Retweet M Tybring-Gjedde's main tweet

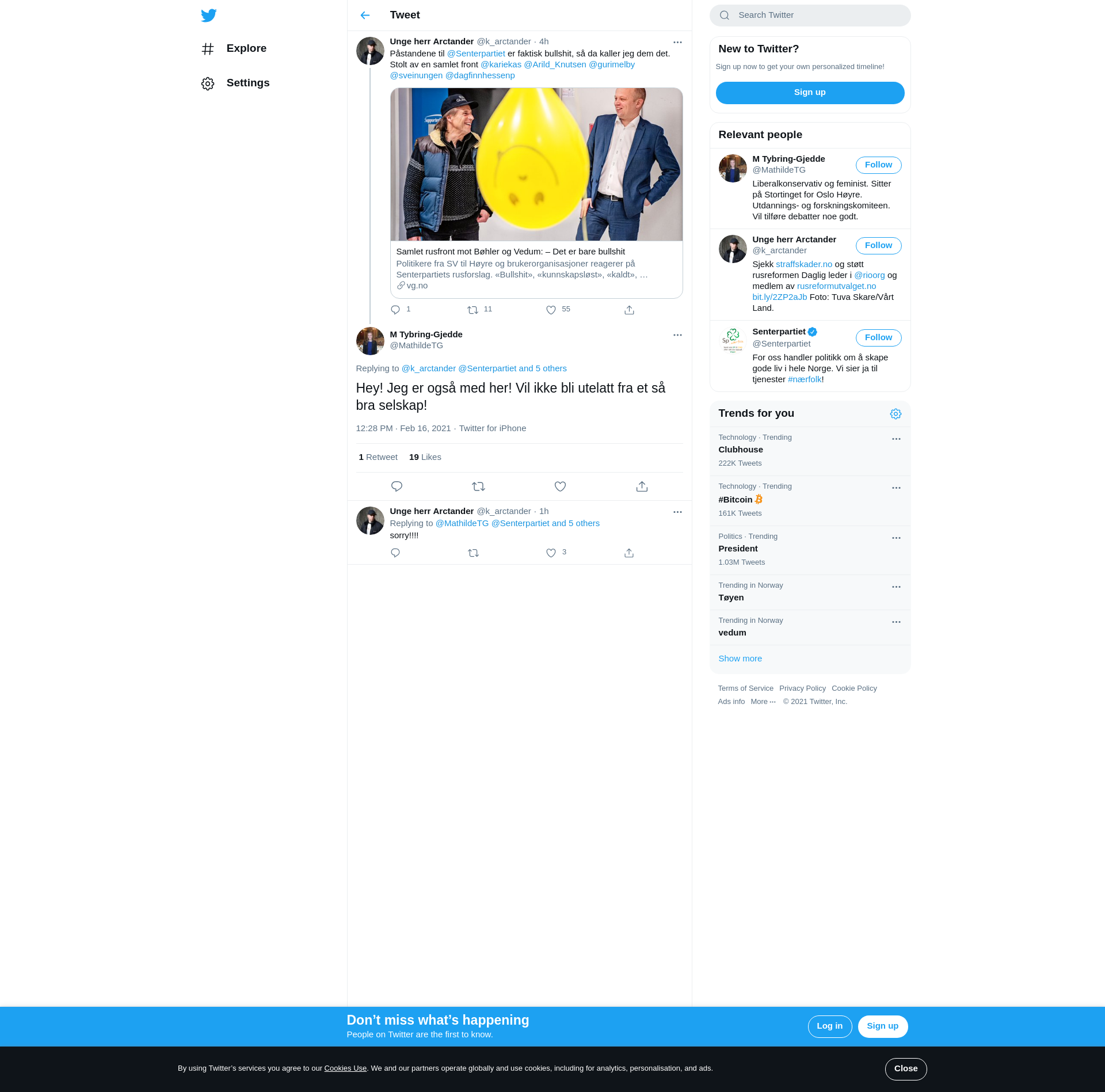pyautogui.click(x=478, y=486)
